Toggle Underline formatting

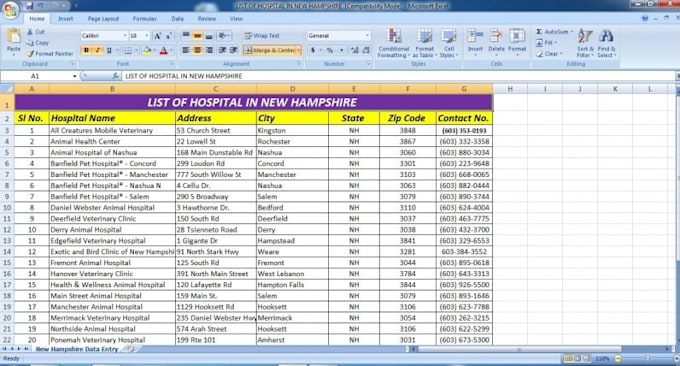click(109, 50)
